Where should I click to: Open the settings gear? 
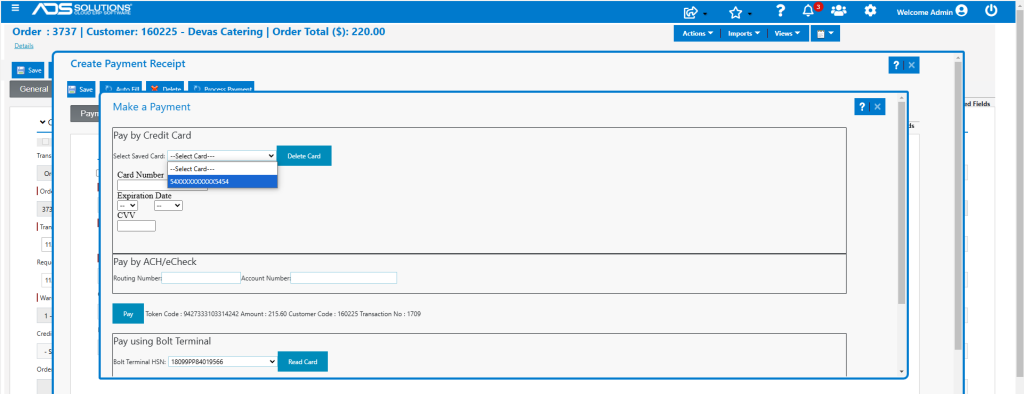click(870, 11)
